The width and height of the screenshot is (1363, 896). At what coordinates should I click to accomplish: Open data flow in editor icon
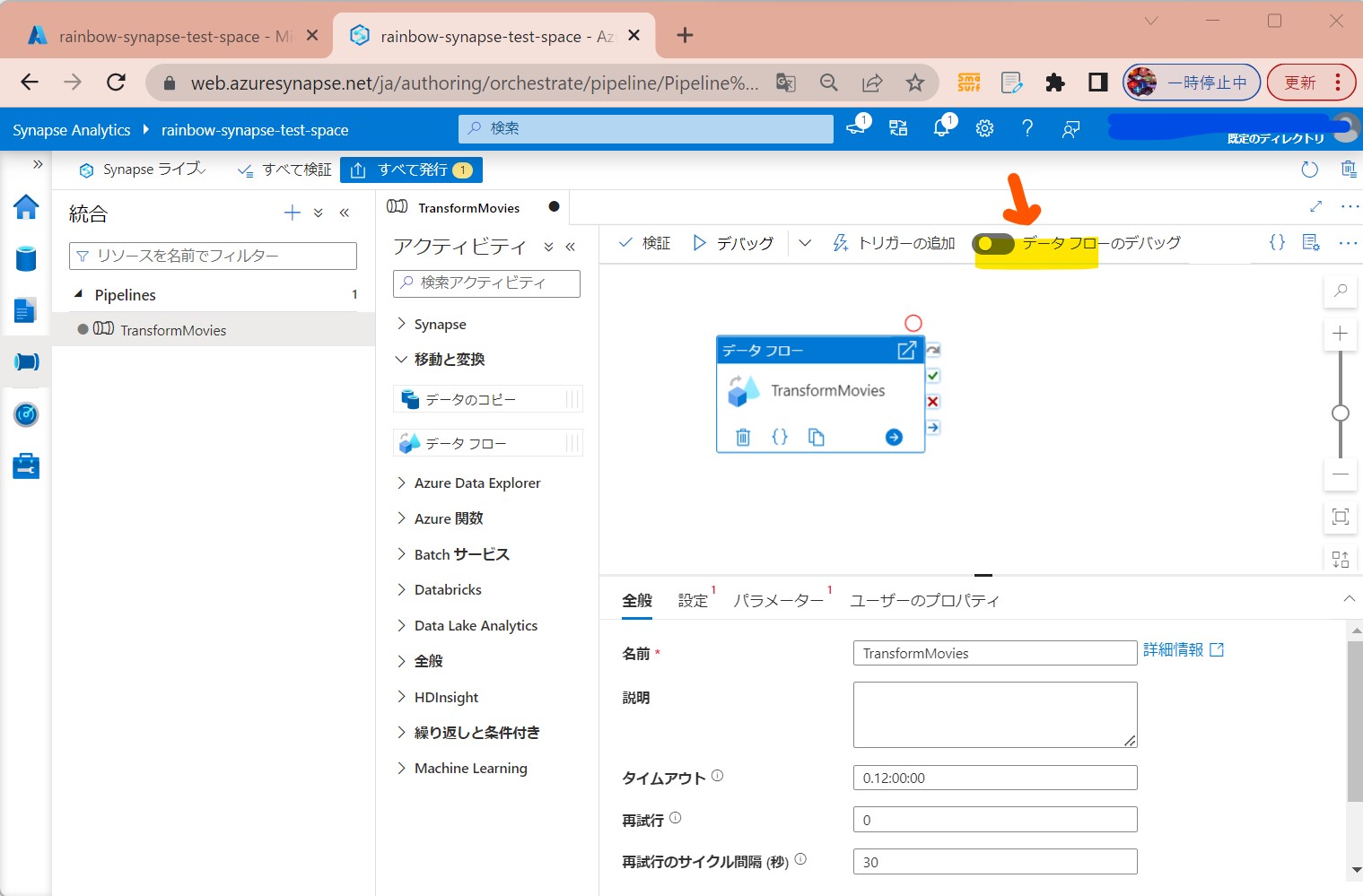click(907, 350)
